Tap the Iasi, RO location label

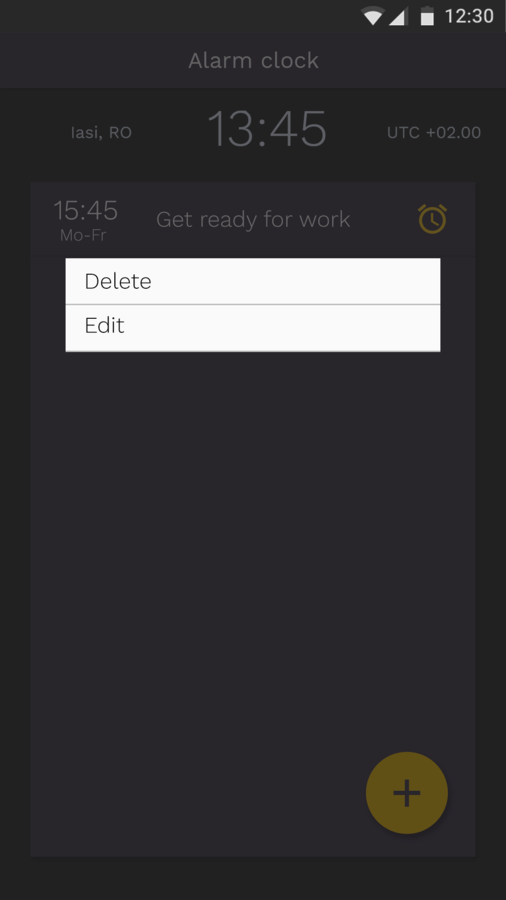point(101,133)
